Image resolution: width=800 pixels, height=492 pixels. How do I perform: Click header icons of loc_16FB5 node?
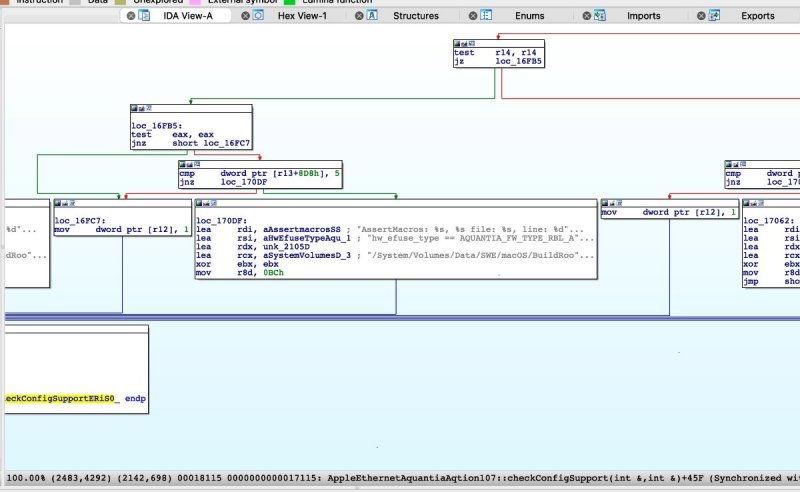[x=144, y=108]
